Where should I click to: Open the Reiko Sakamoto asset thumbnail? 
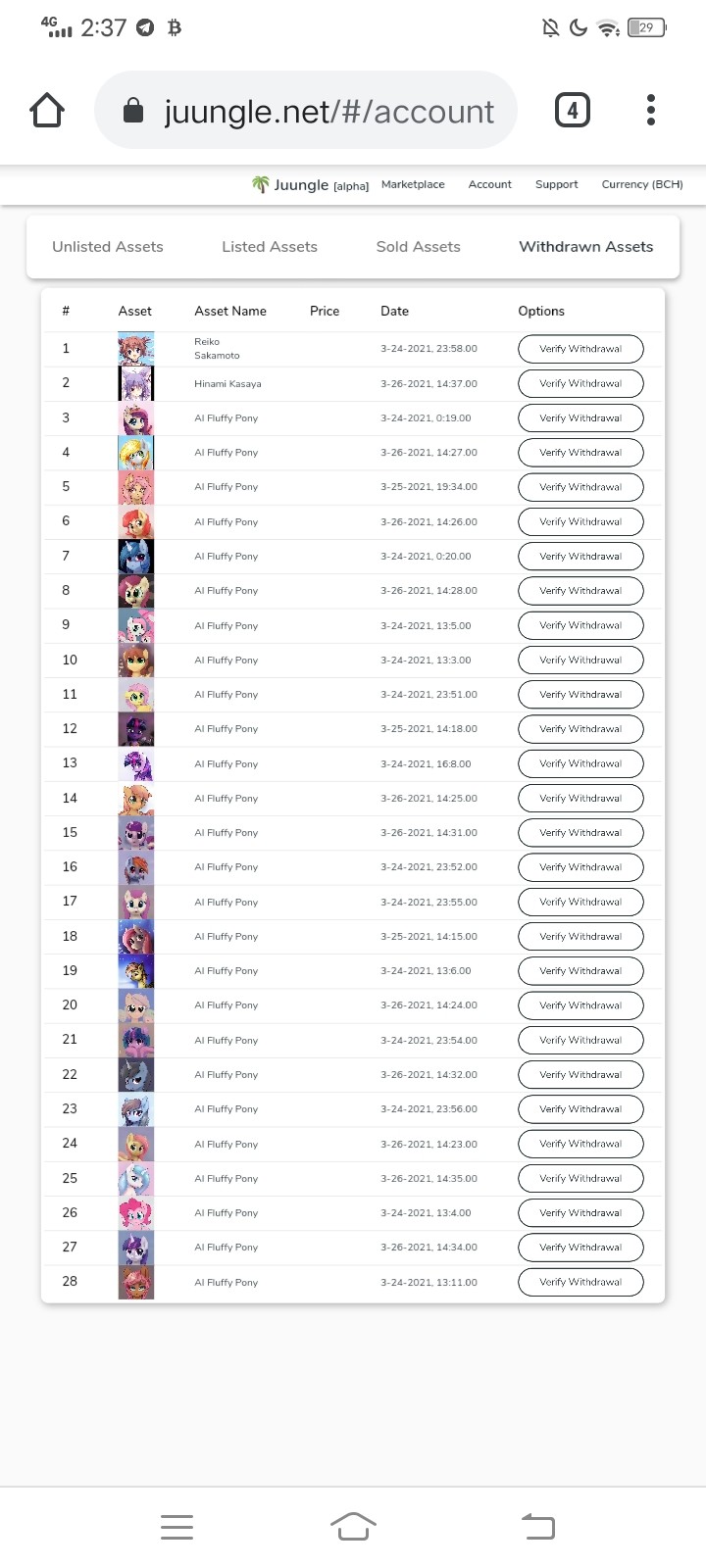pos(135,349)
